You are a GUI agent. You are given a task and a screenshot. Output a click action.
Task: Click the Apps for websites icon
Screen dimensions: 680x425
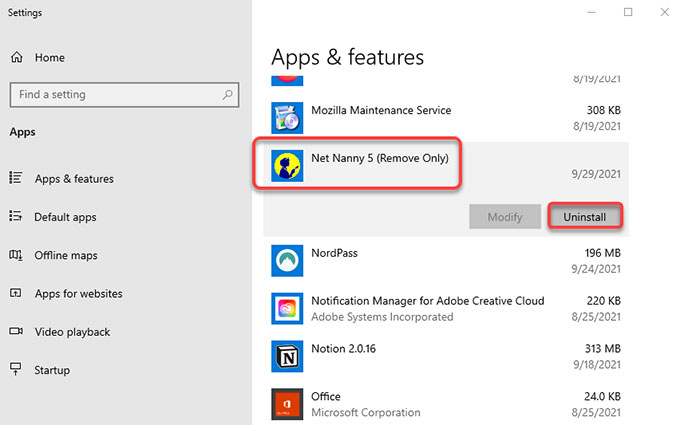16,293
